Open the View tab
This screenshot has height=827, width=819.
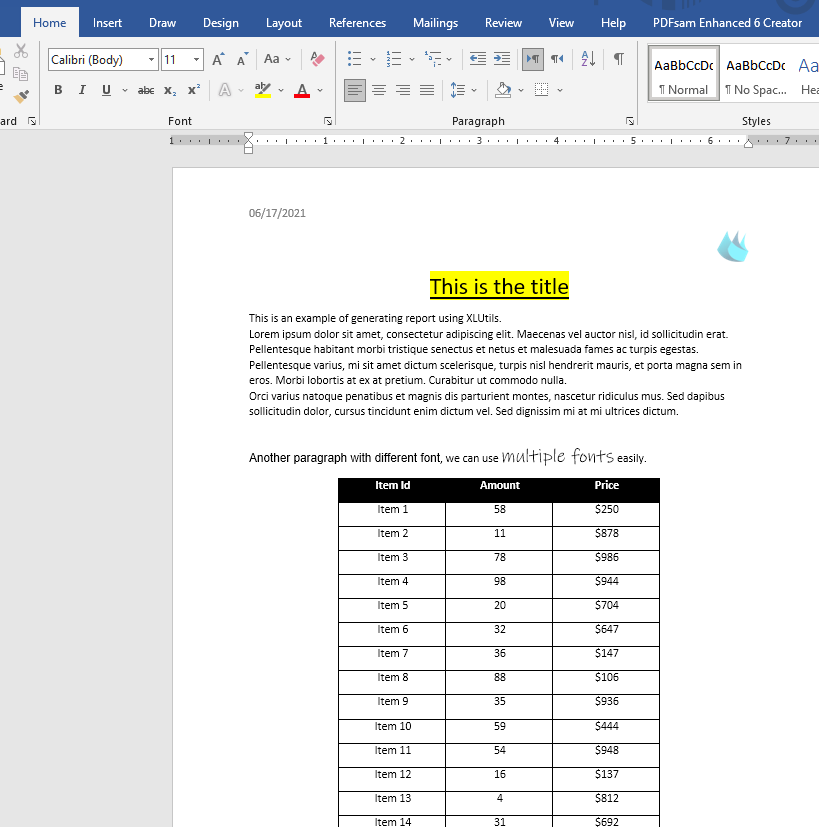(x=561, y=23)
